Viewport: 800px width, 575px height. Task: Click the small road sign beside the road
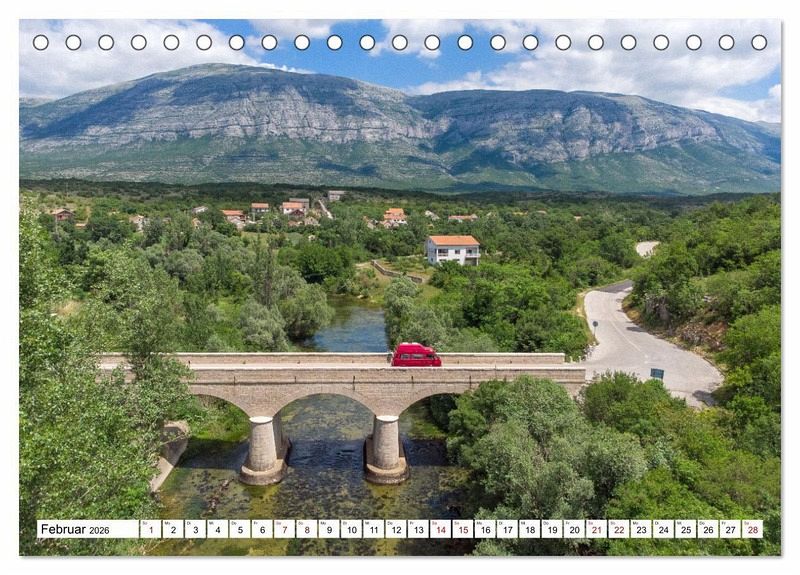(x=657, y=374)
